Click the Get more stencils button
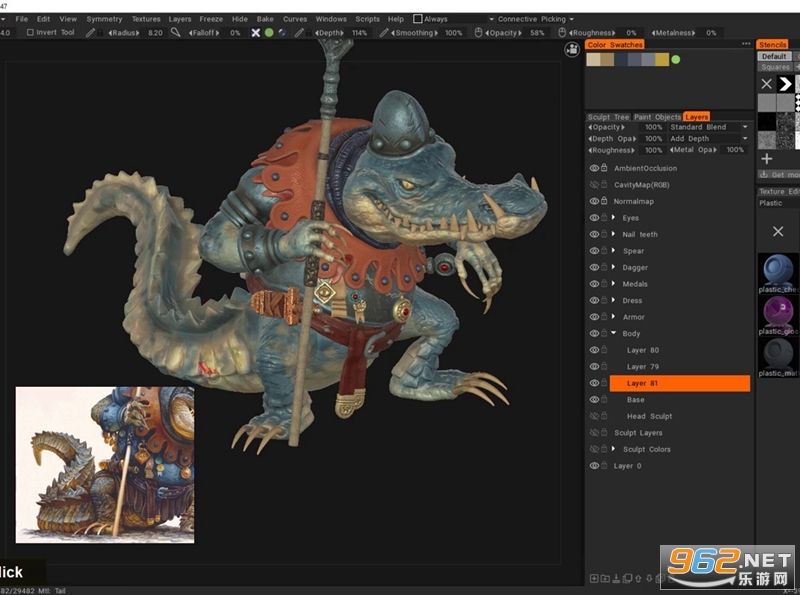The image size is (800, 595). [x=779, y=175]
